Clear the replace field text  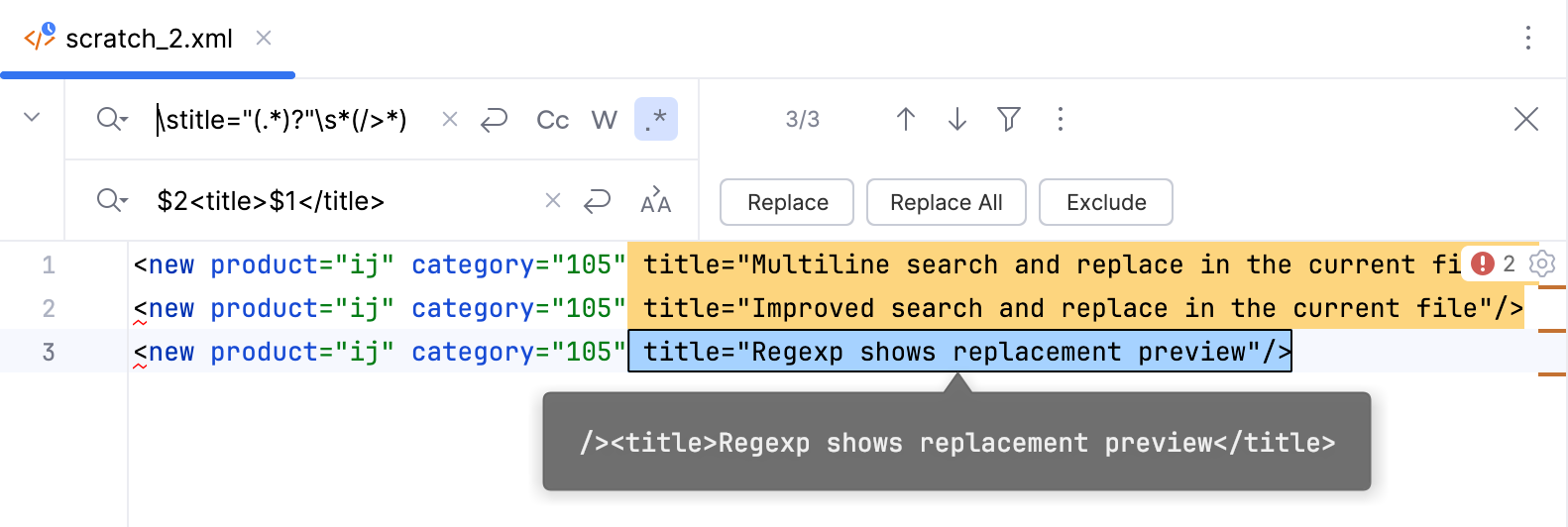553,201
